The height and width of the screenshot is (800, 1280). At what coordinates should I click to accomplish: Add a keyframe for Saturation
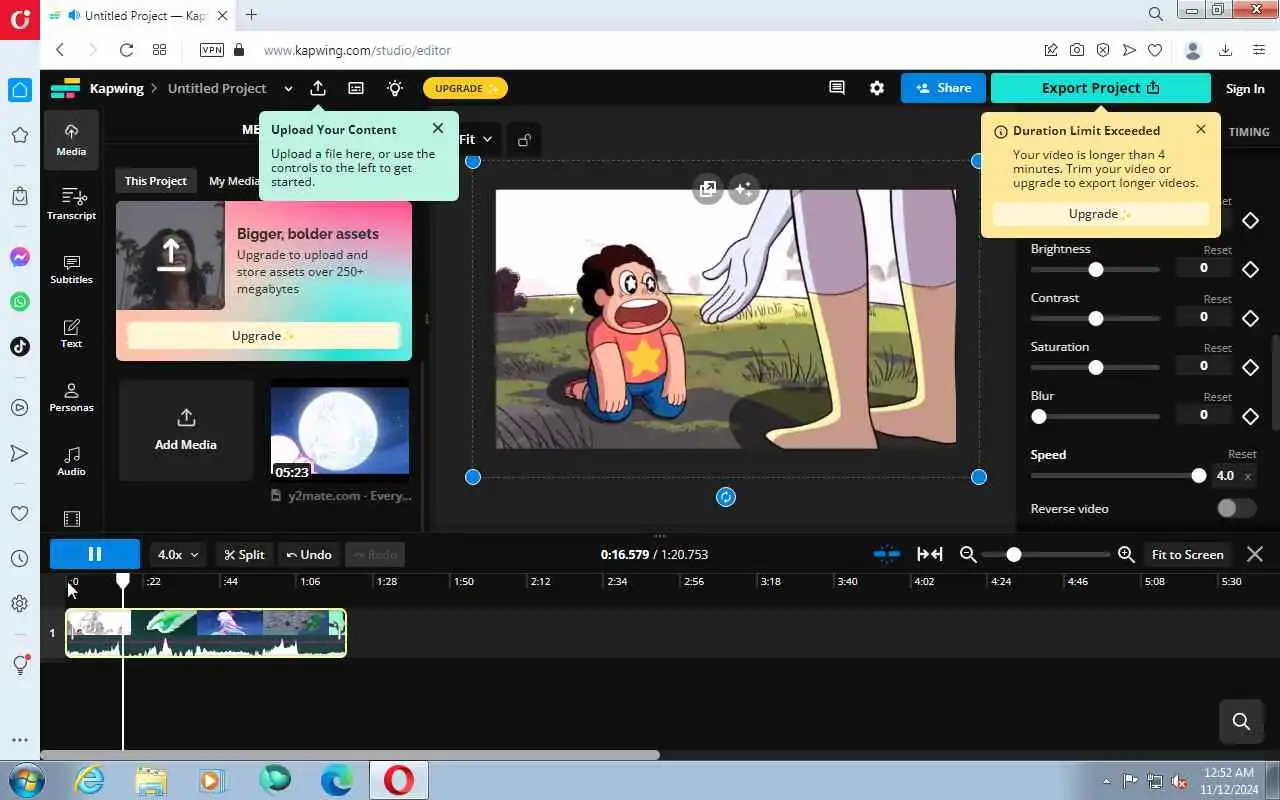1250,367
